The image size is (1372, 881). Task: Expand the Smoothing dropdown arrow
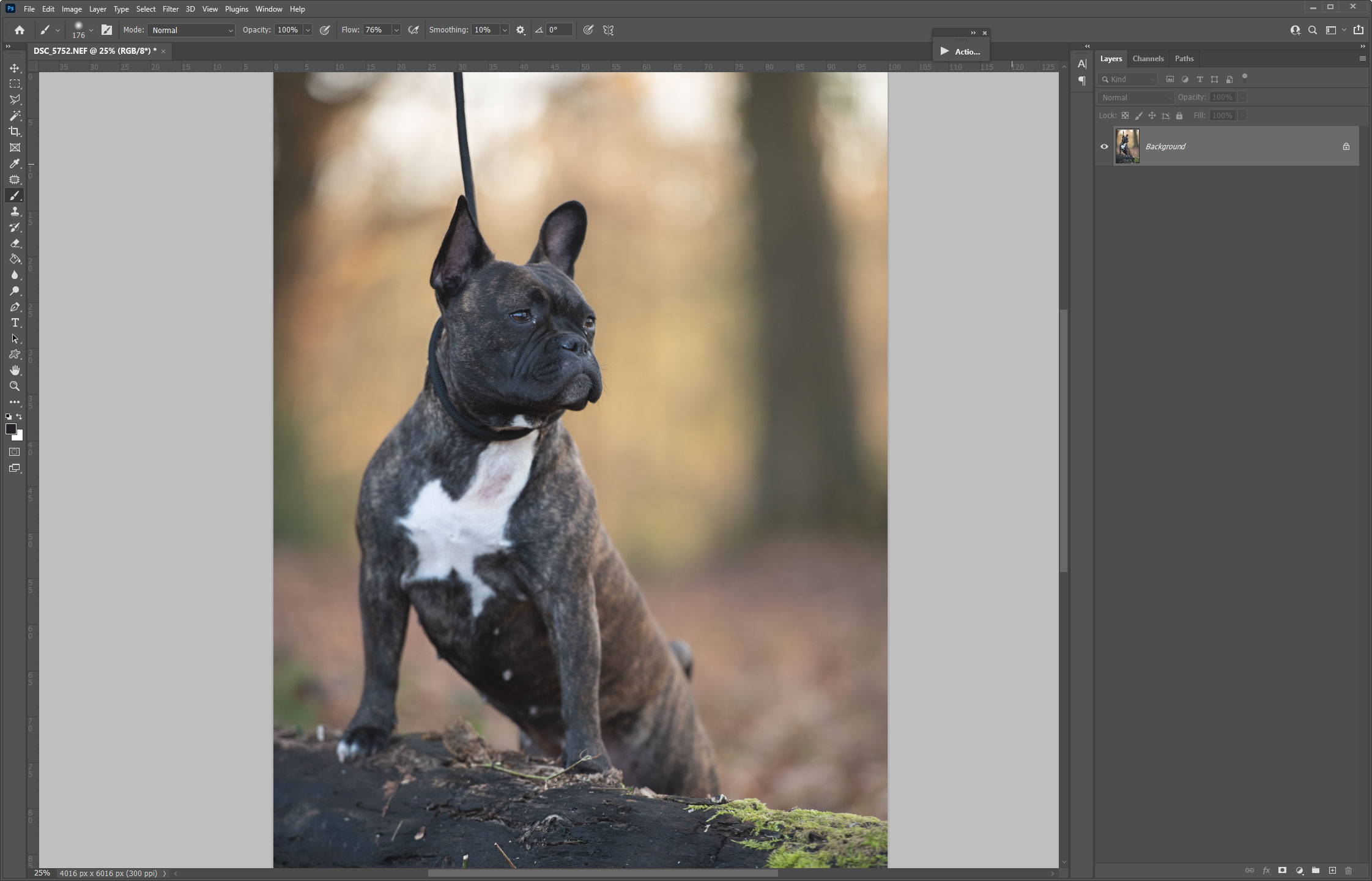[505, 30]
